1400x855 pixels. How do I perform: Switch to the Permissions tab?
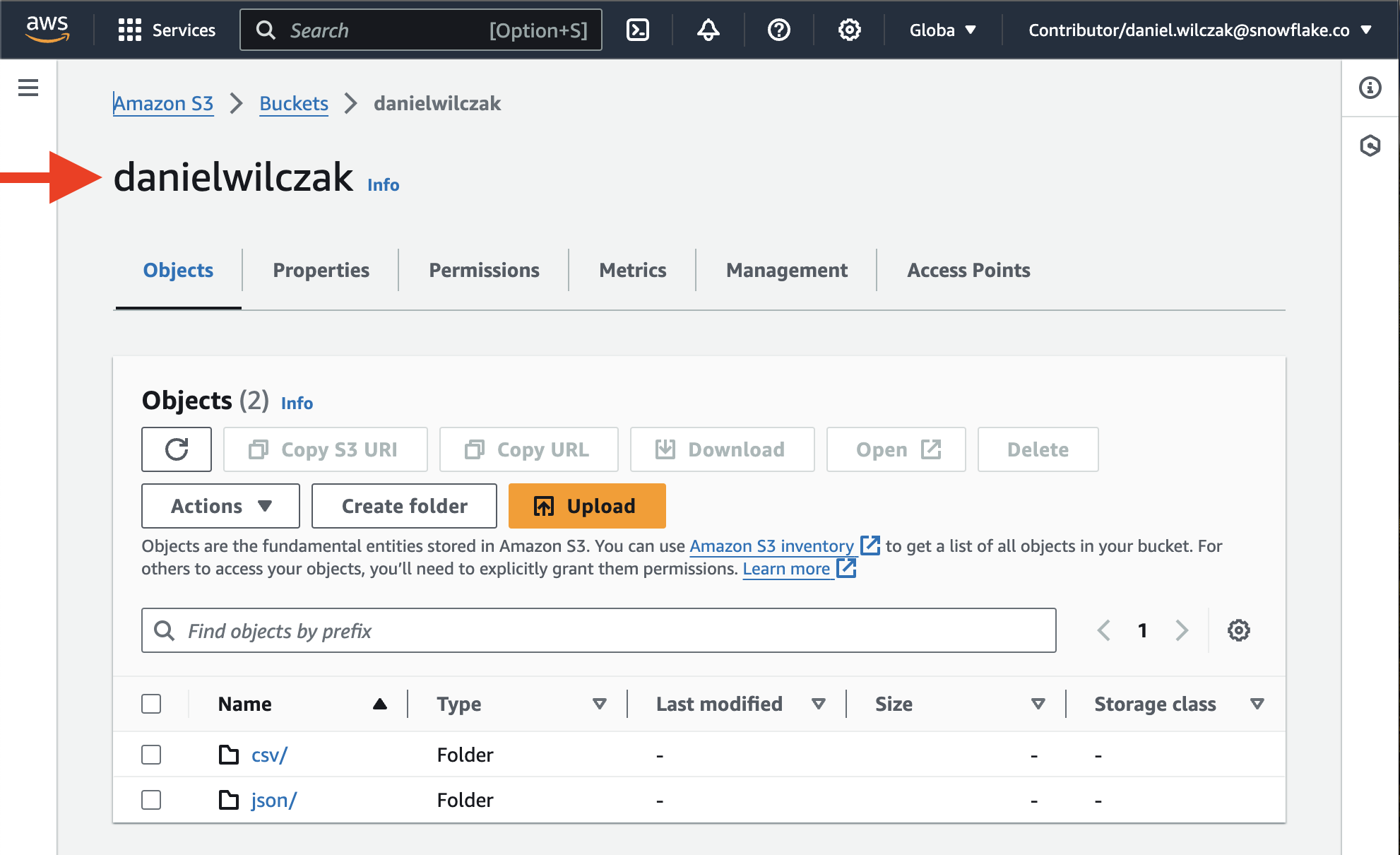click(484, 270)
